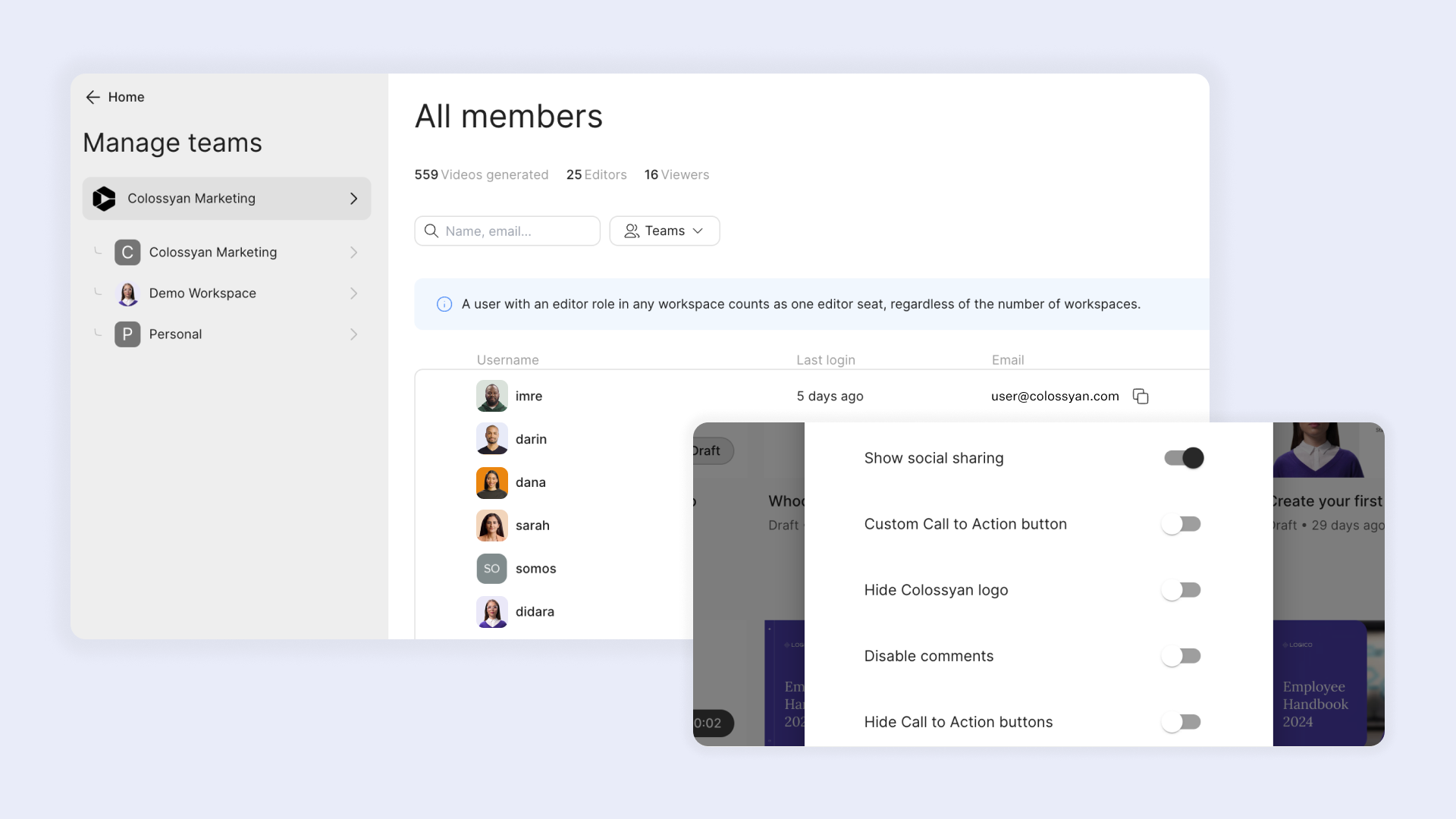
Task: Toggle Disable comments on
Action: click(x=1181, y=656)
